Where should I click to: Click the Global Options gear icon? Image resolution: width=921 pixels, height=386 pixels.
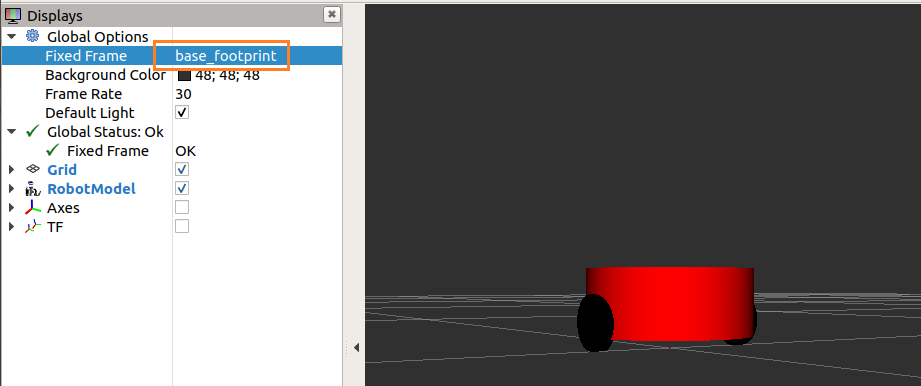pyautogui.click(x=32, y=36)
